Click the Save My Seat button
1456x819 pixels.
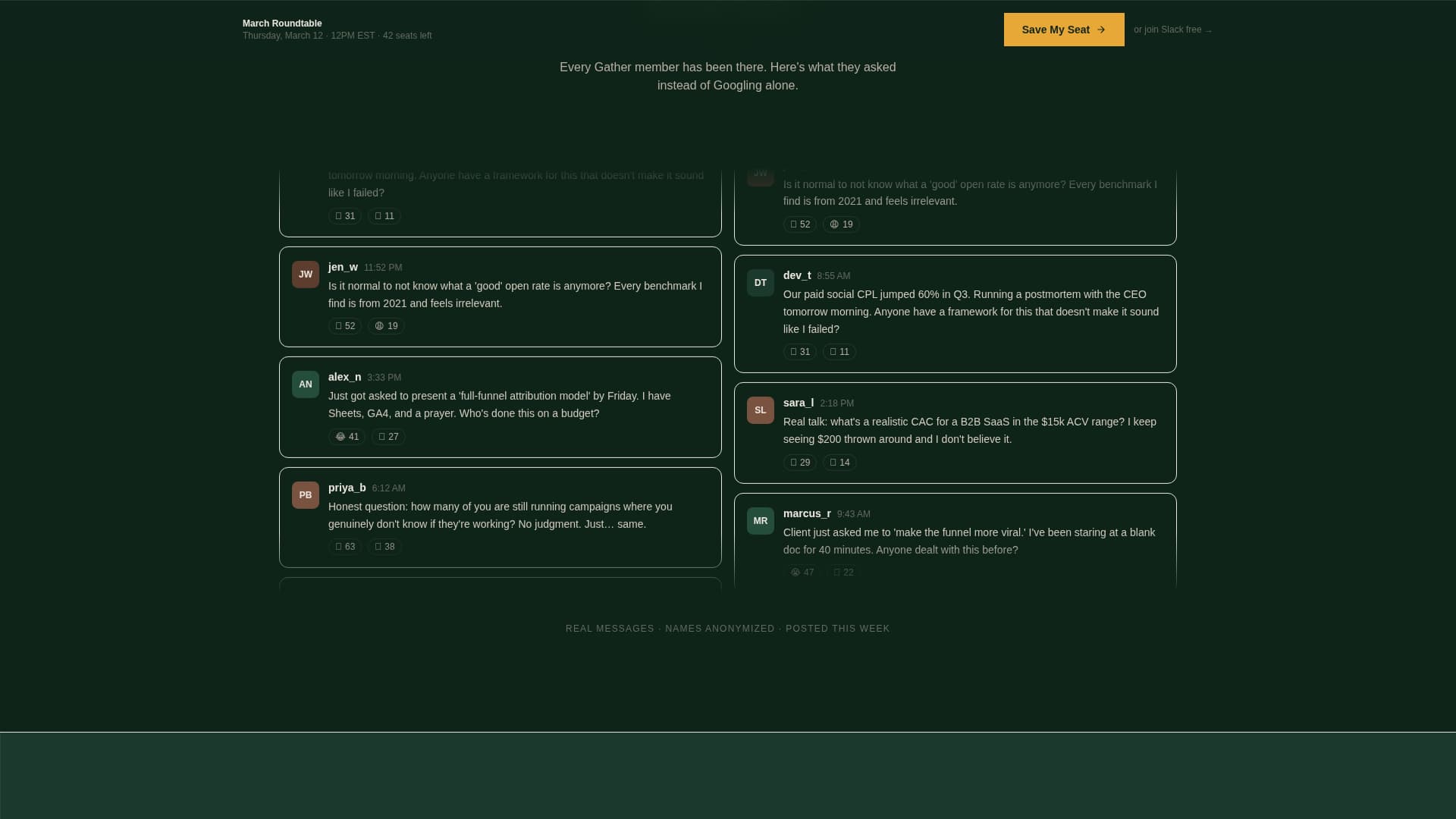tap(1063, 30)
